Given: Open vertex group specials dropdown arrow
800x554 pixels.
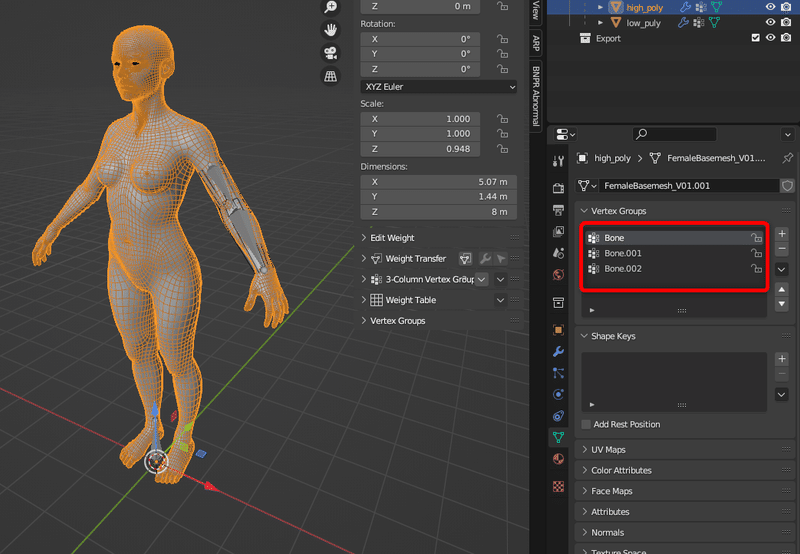Looking at the screenshot, I should click(x=782, y=269).
